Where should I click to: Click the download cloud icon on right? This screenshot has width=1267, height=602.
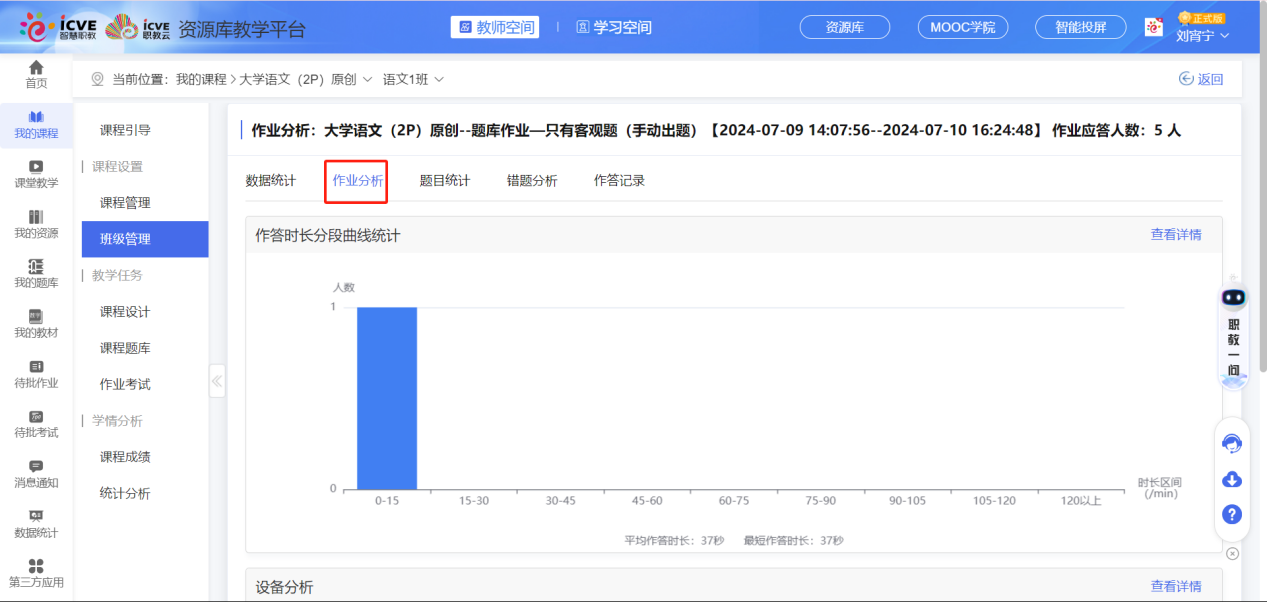pyautogui.click(x=1232, y=480)
